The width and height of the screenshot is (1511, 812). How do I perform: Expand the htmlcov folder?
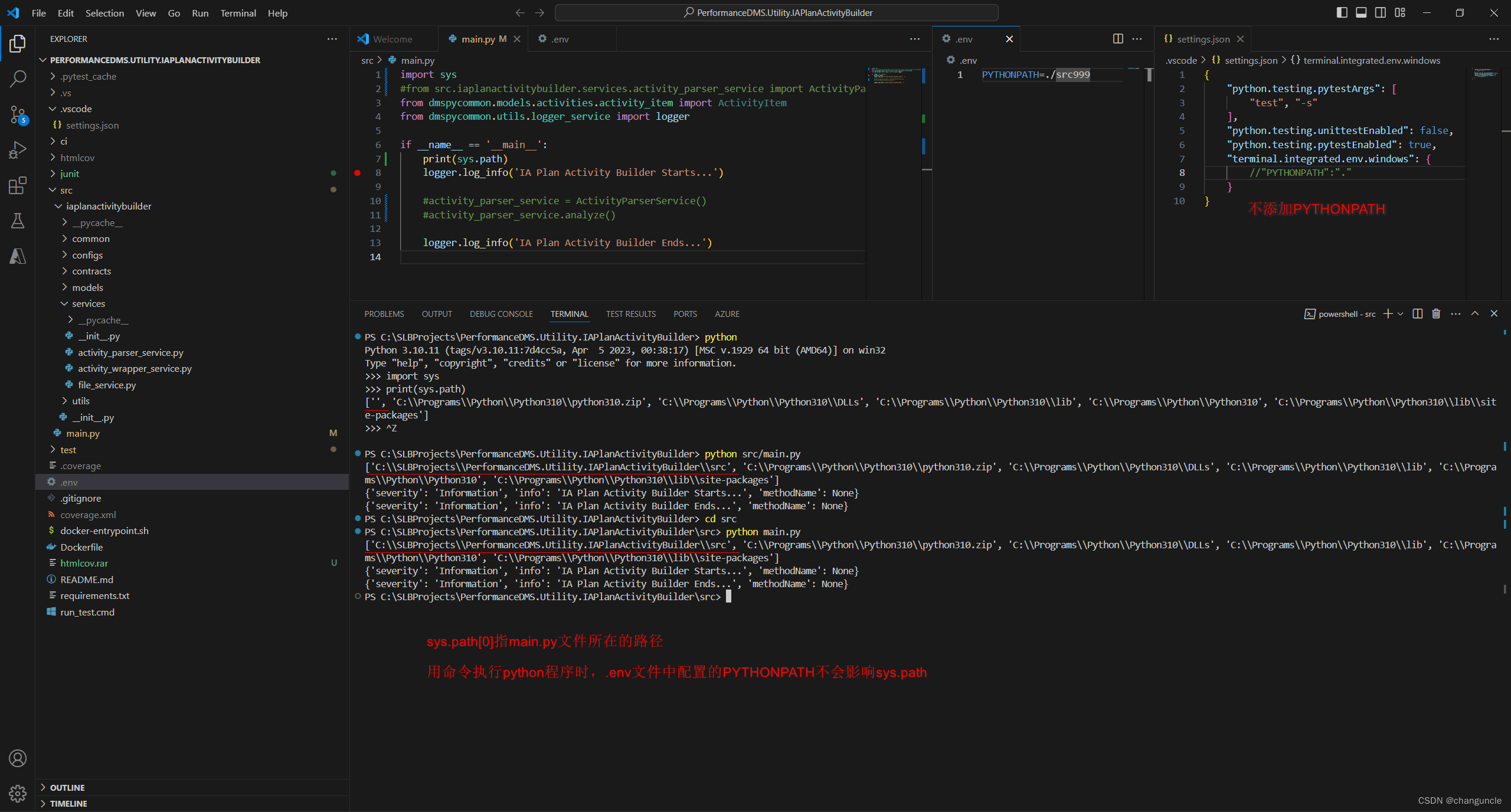(53, 158)
